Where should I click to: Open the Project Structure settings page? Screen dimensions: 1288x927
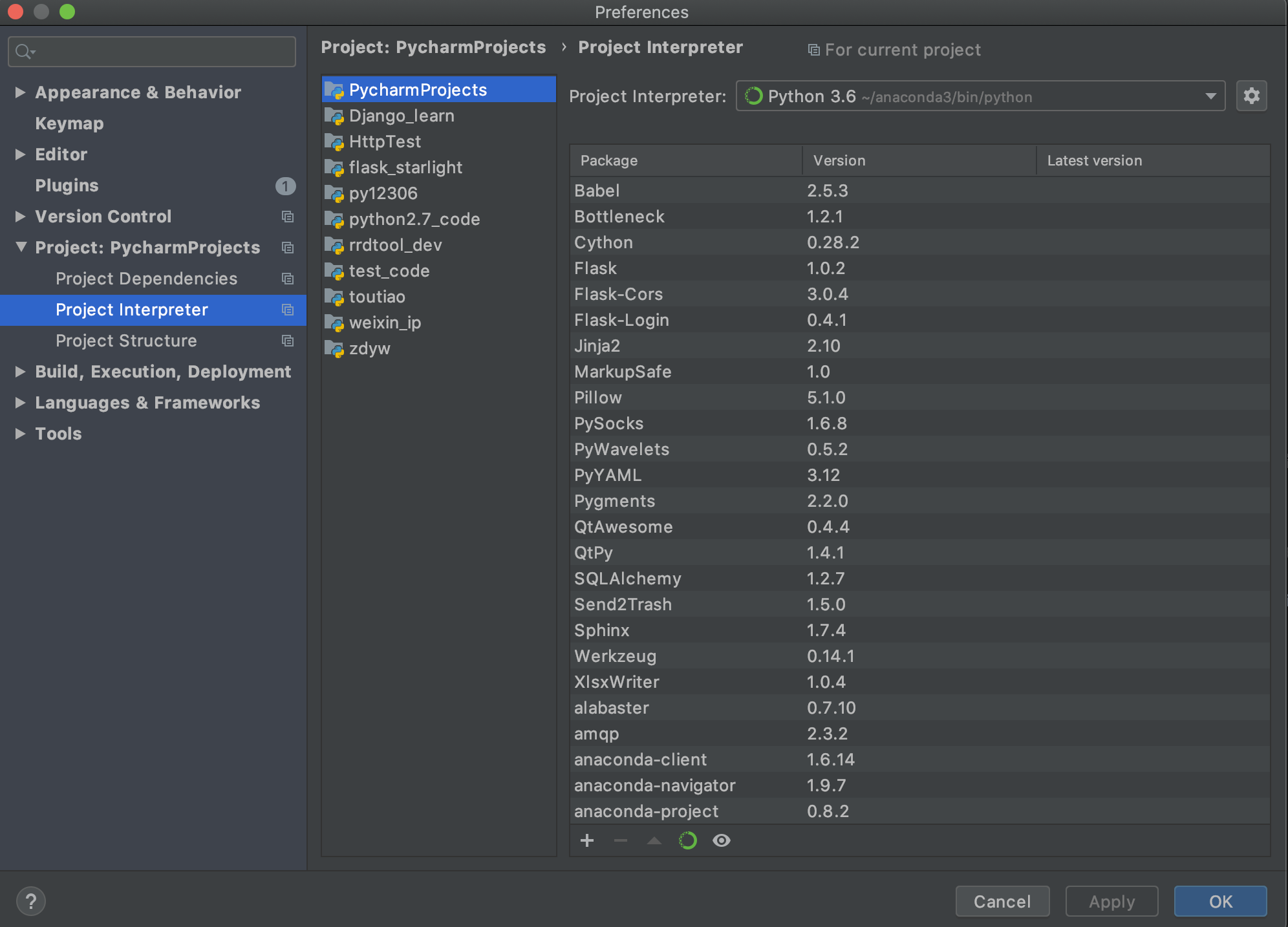[x=126, y=341]
